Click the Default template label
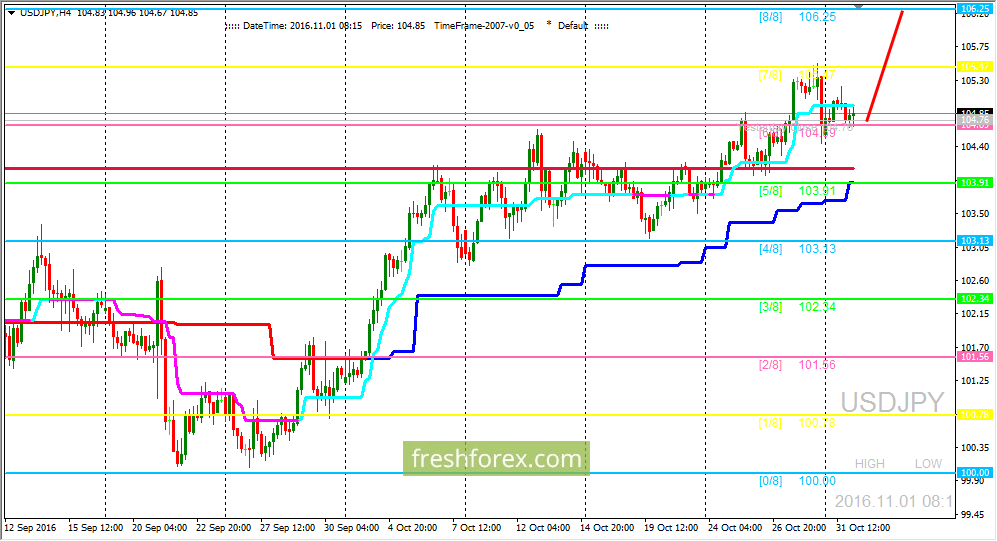This screenshot has width=997, height=541. [x=573, y=25]
